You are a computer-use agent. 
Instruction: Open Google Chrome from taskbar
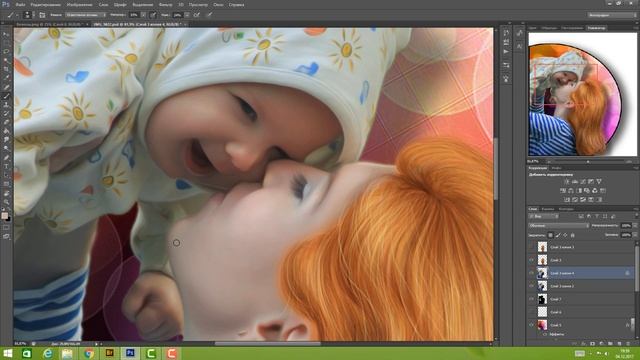(89, 353)
